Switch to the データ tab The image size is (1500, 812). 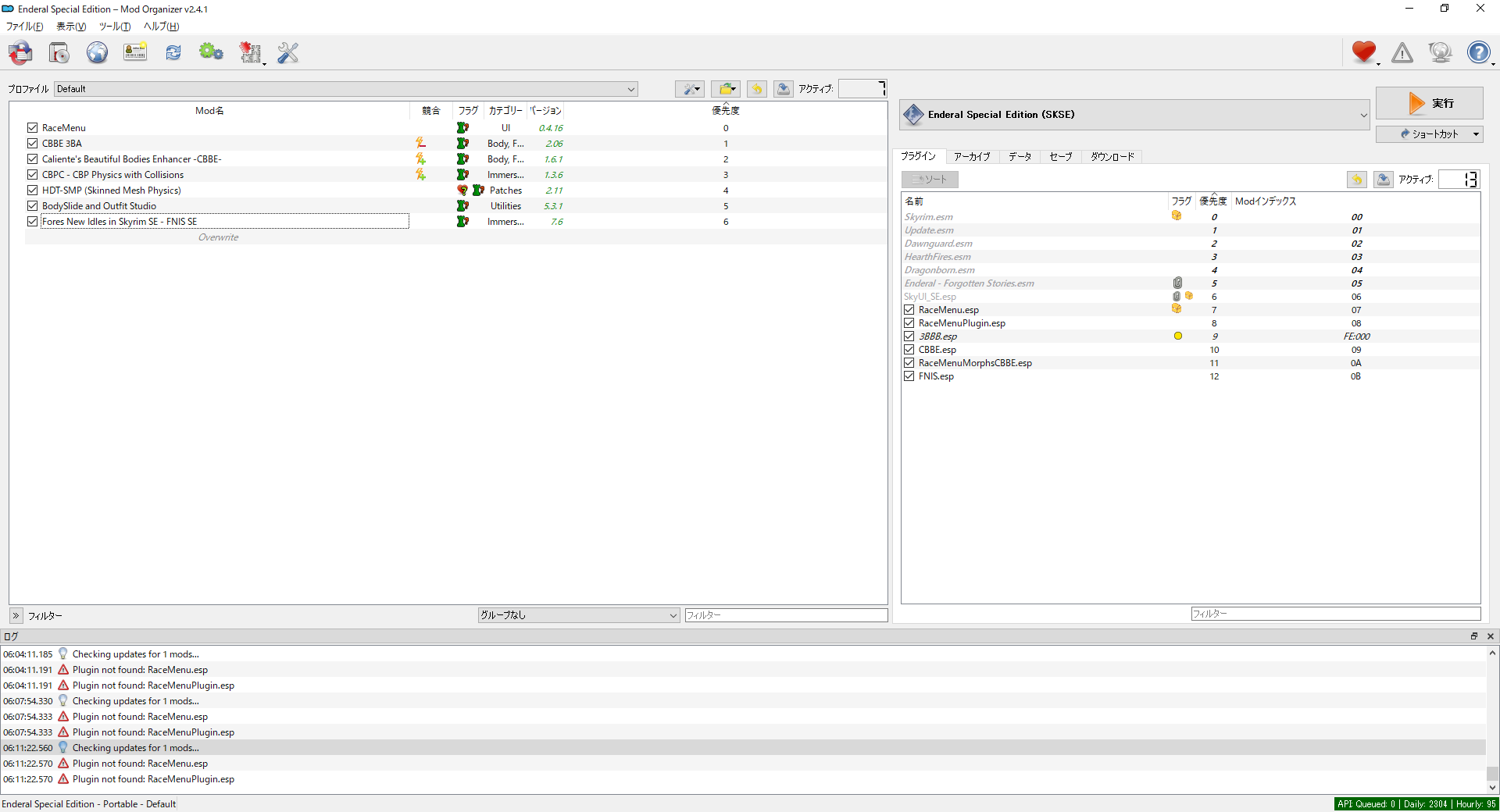pos(1020,157)
